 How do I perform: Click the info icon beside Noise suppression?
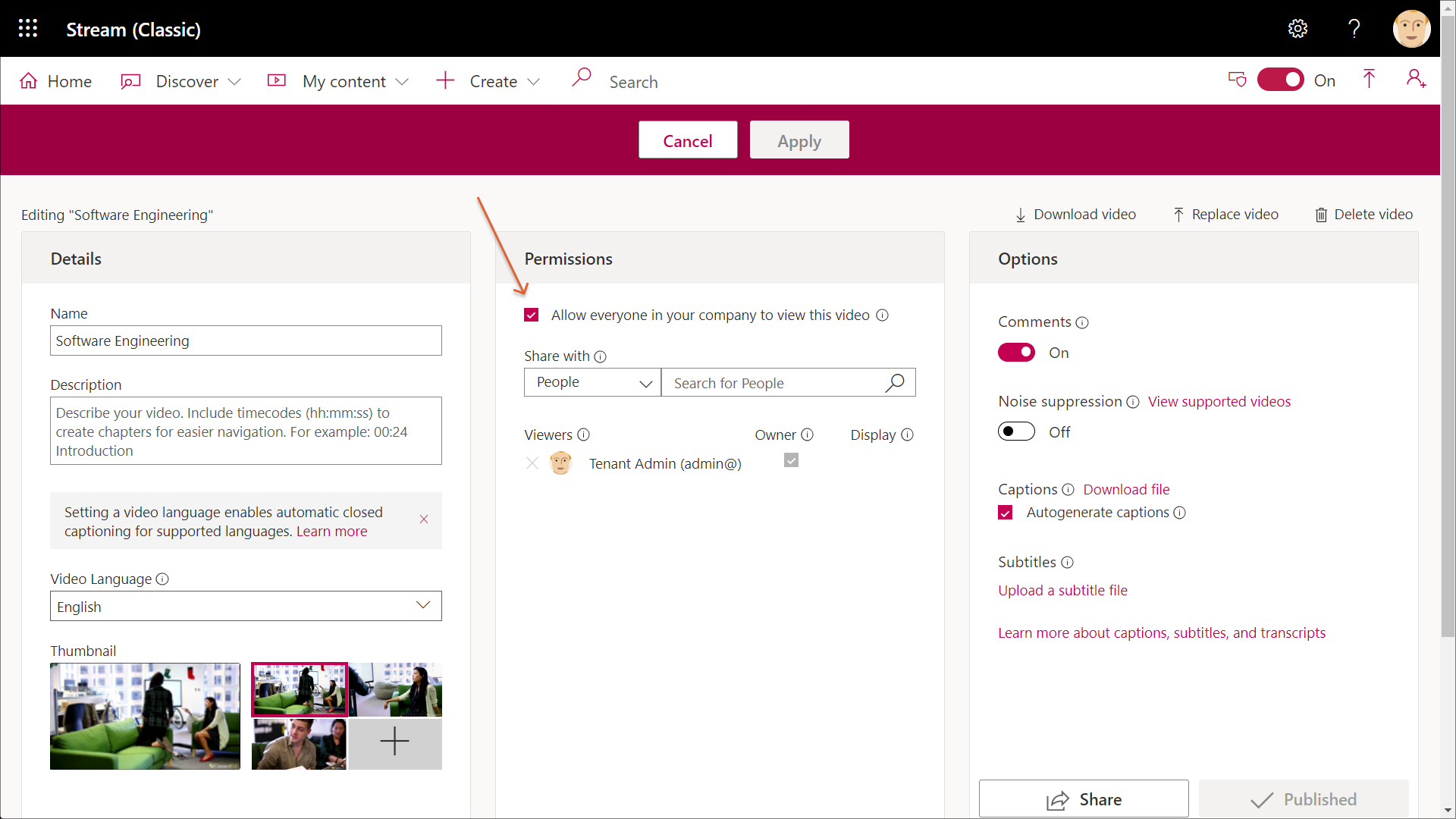click(1133, 402)
